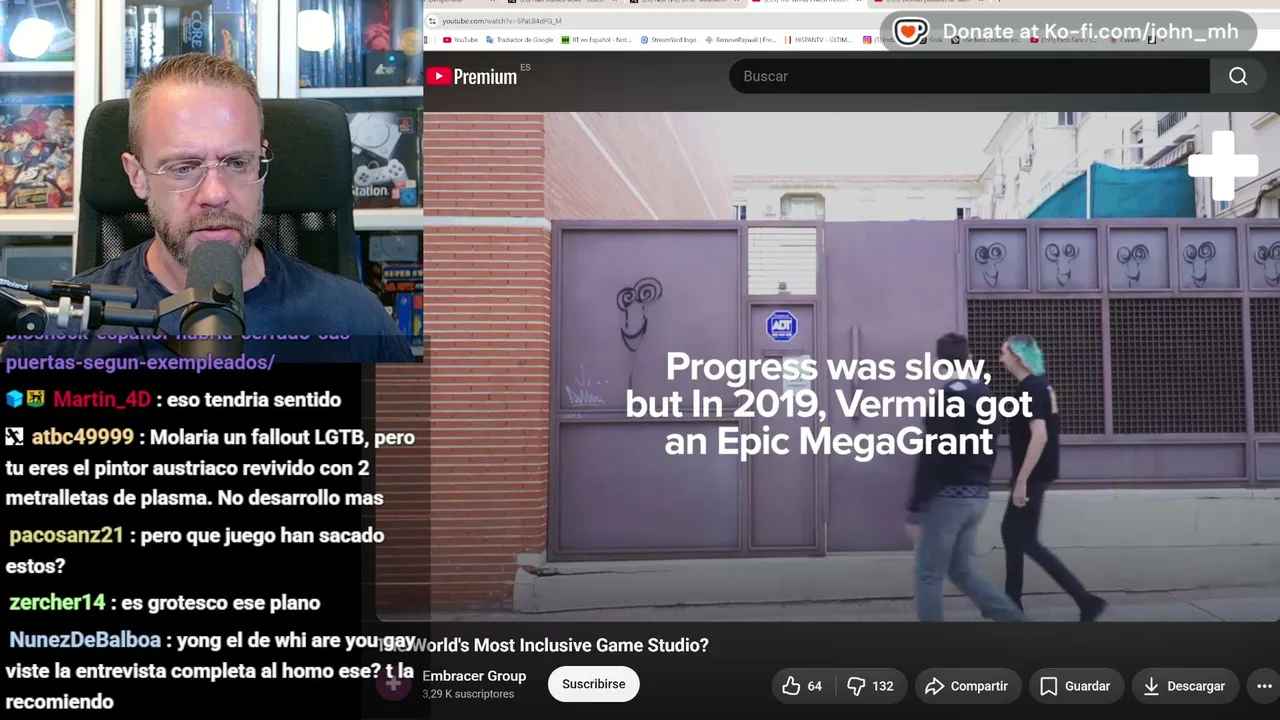The width and height of the screenshot is (1280, 720).
Task: Click username NunezDeBalboa in chat
Action: [x=85, y=640]
